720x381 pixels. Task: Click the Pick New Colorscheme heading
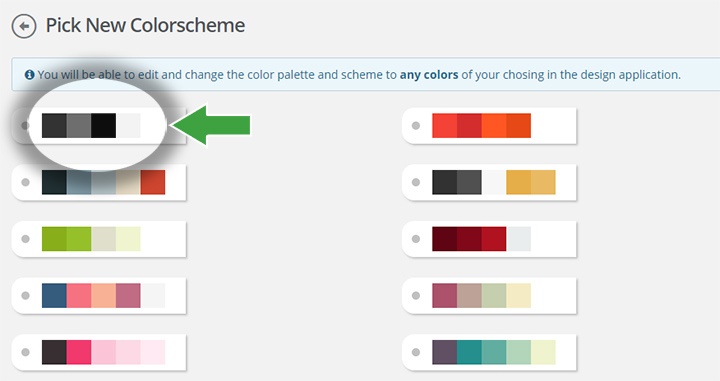point(145,25)
